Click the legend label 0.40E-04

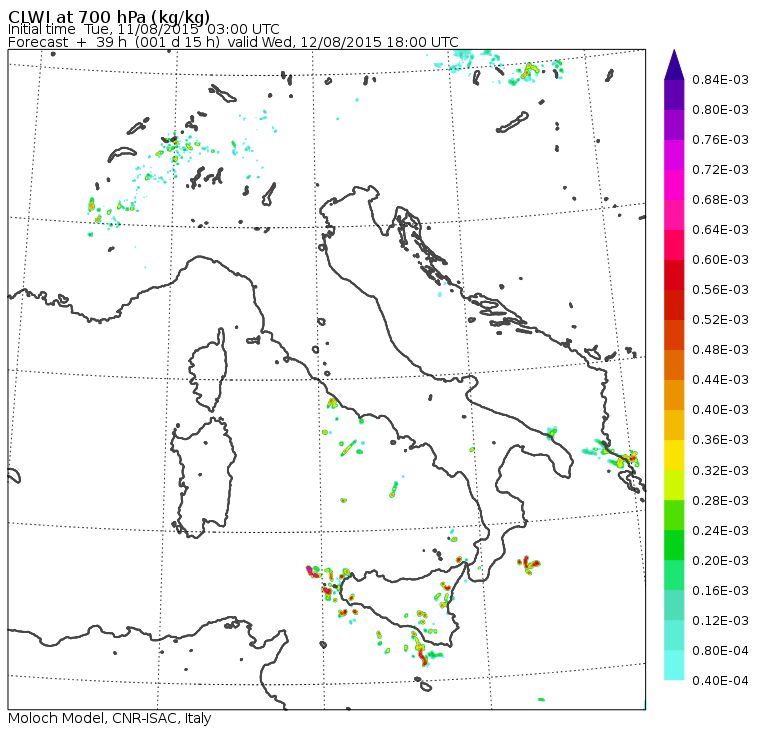coord(720,681)
